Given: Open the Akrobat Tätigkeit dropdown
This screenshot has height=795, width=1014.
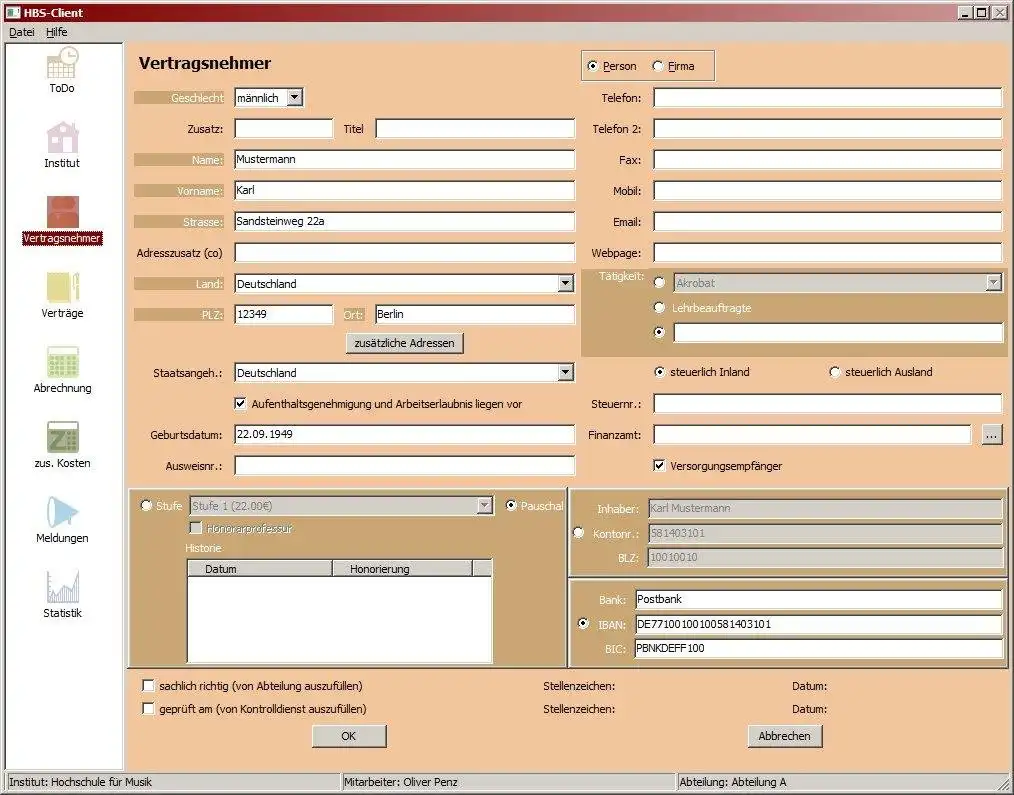Looking at the screenshot, I should 993,283.
